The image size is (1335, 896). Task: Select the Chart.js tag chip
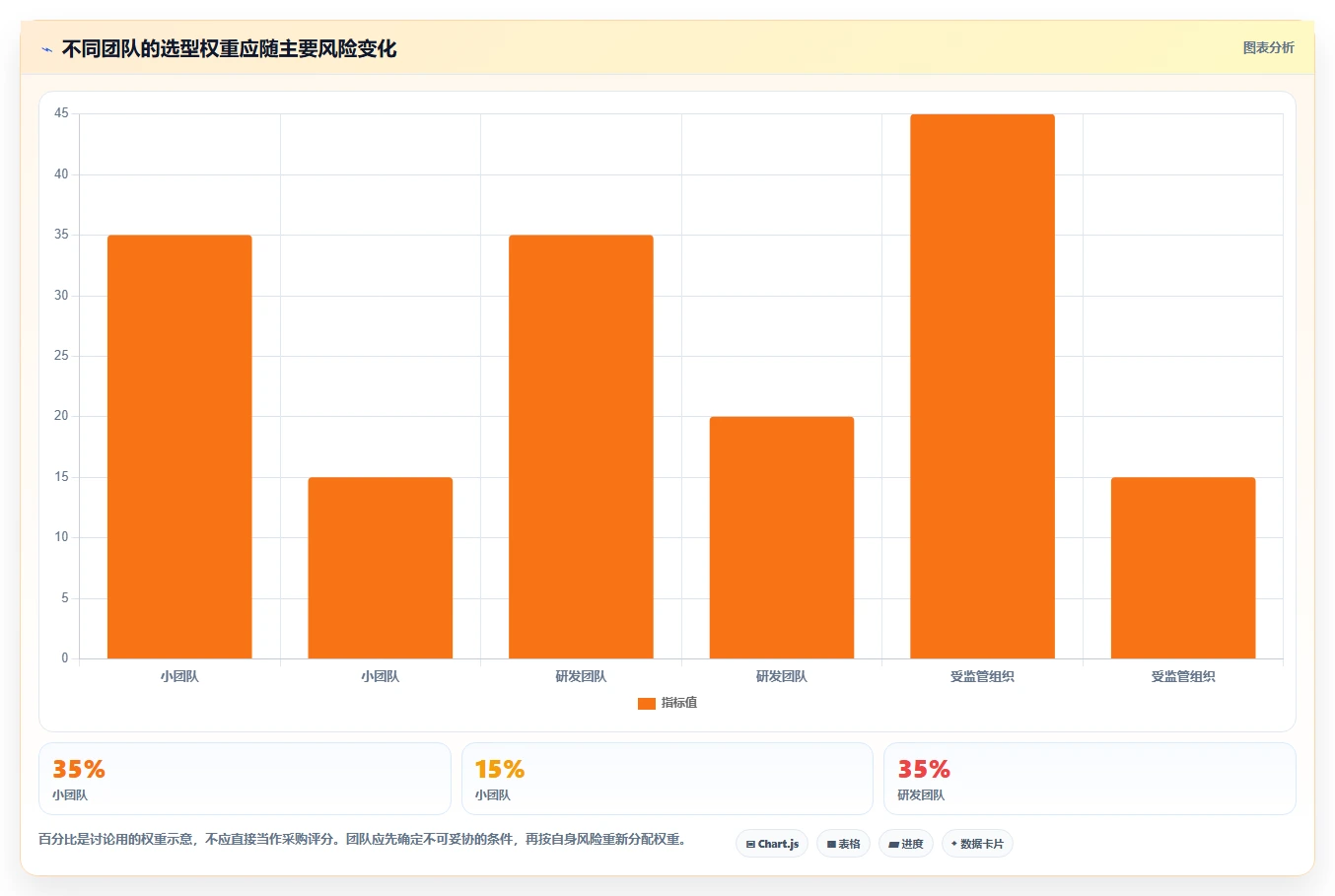coord(772,844)
